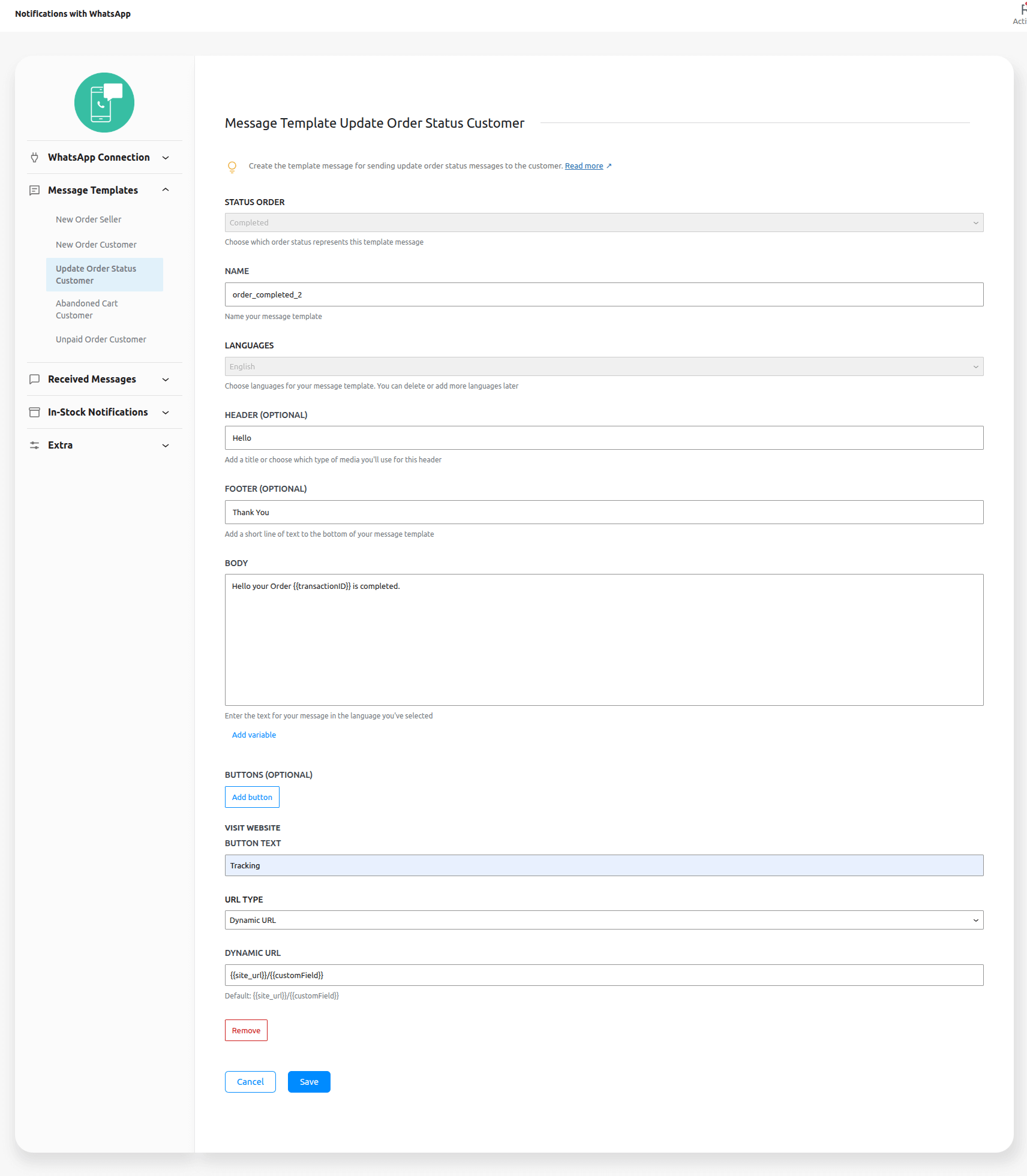
Task: Open New Order Seller template
Action: tap(89, 219)
